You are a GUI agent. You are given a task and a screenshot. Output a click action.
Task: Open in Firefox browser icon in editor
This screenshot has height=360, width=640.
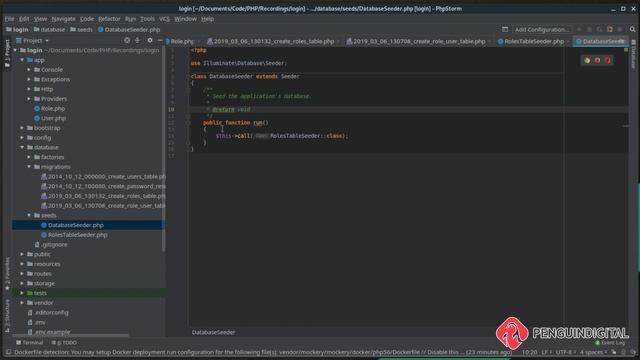click(597, 60)
